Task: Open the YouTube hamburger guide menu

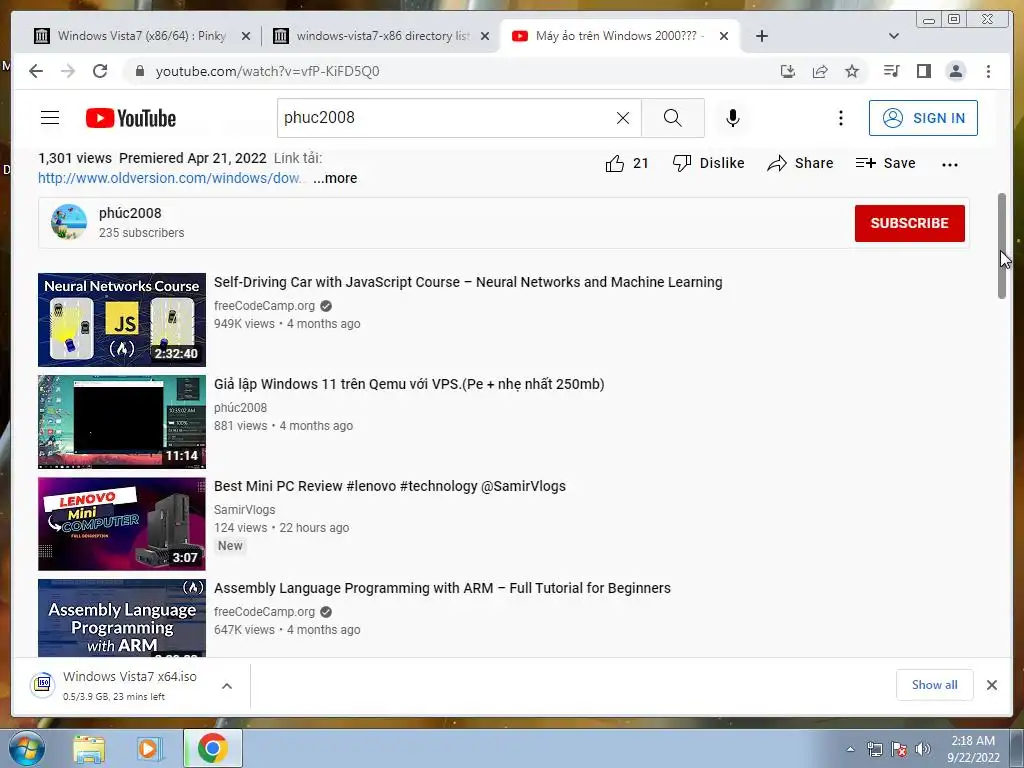Action: (50, 118)
